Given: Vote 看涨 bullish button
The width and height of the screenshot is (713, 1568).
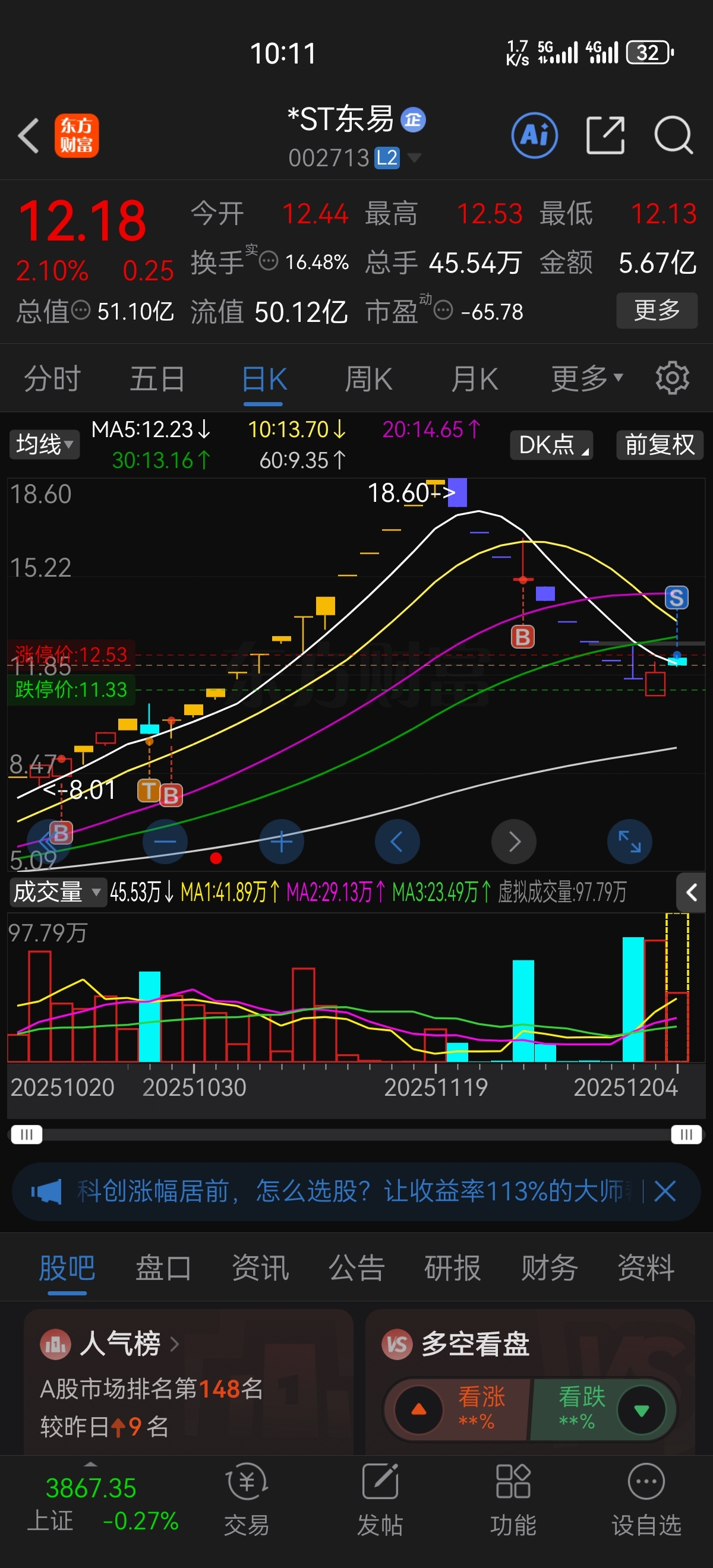Looking at the screenshot, I should 458,1410.
